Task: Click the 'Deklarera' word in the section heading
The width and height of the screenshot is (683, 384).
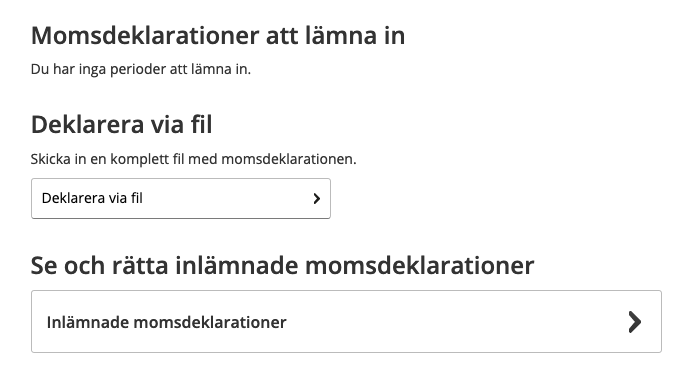Action: click(x=88, y=125)
